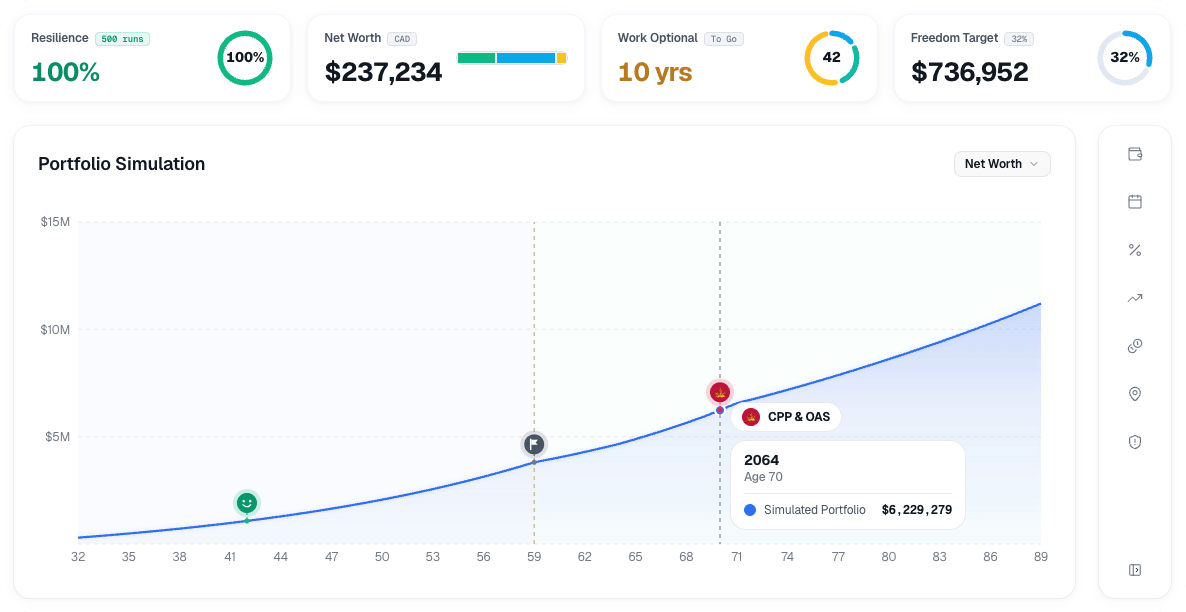Click the $5M axis label
The image size is (1186, 612).
click(57, 437)
